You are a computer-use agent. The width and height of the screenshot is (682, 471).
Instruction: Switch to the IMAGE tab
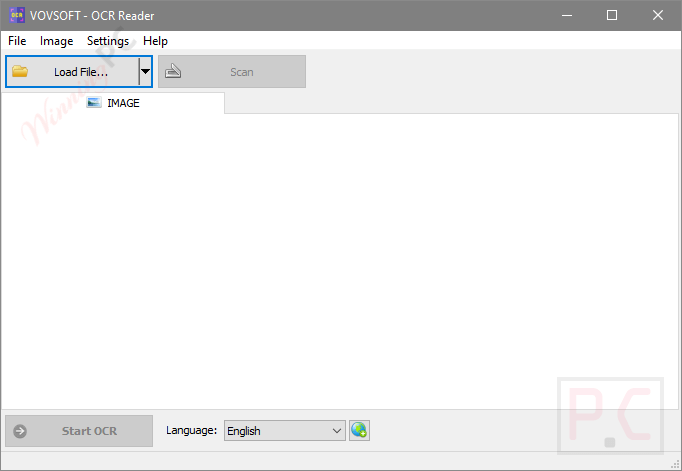113,103
